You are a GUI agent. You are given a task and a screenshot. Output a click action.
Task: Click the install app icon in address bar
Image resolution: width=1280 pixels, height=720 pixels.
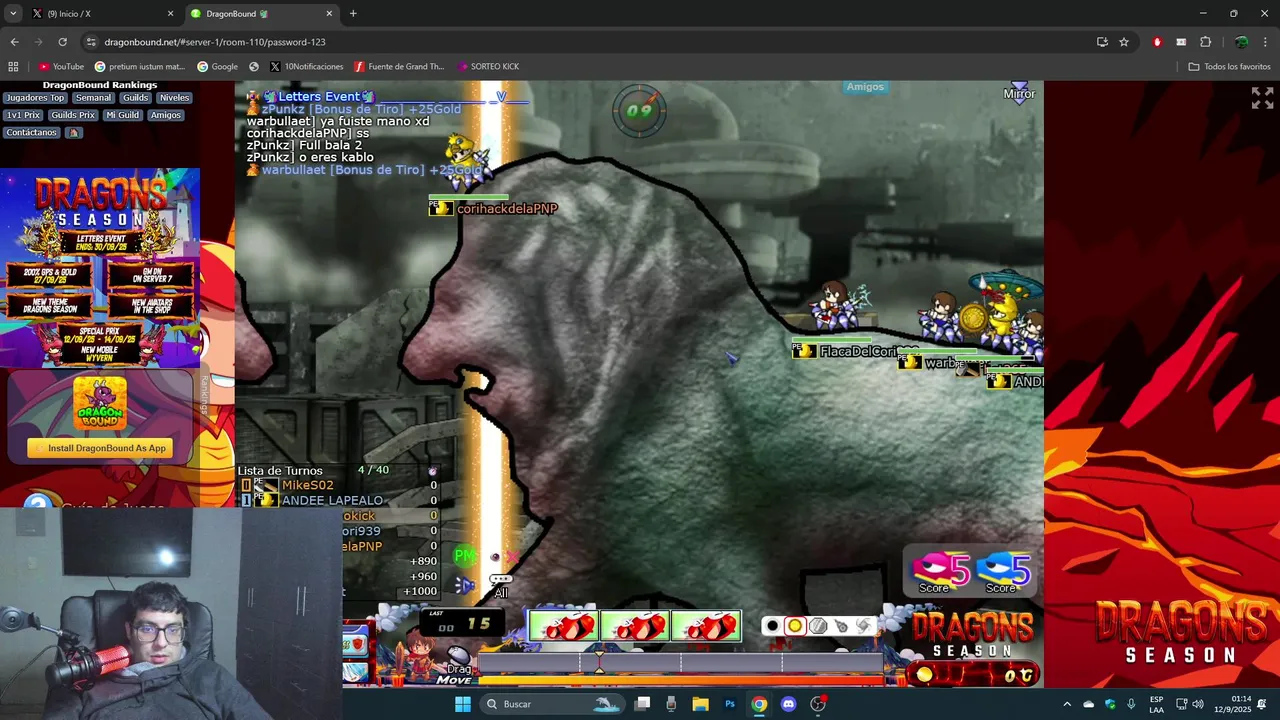click(1102, 42)
